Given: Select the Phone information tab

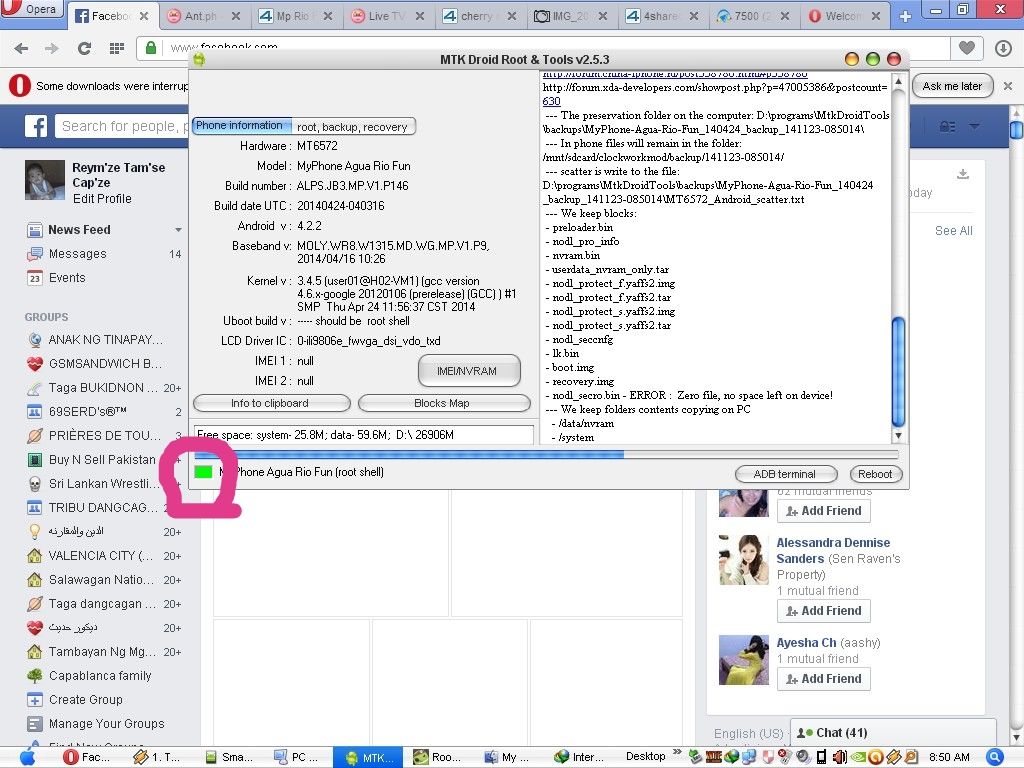Looking at the screenshot, I should point(240,126).
